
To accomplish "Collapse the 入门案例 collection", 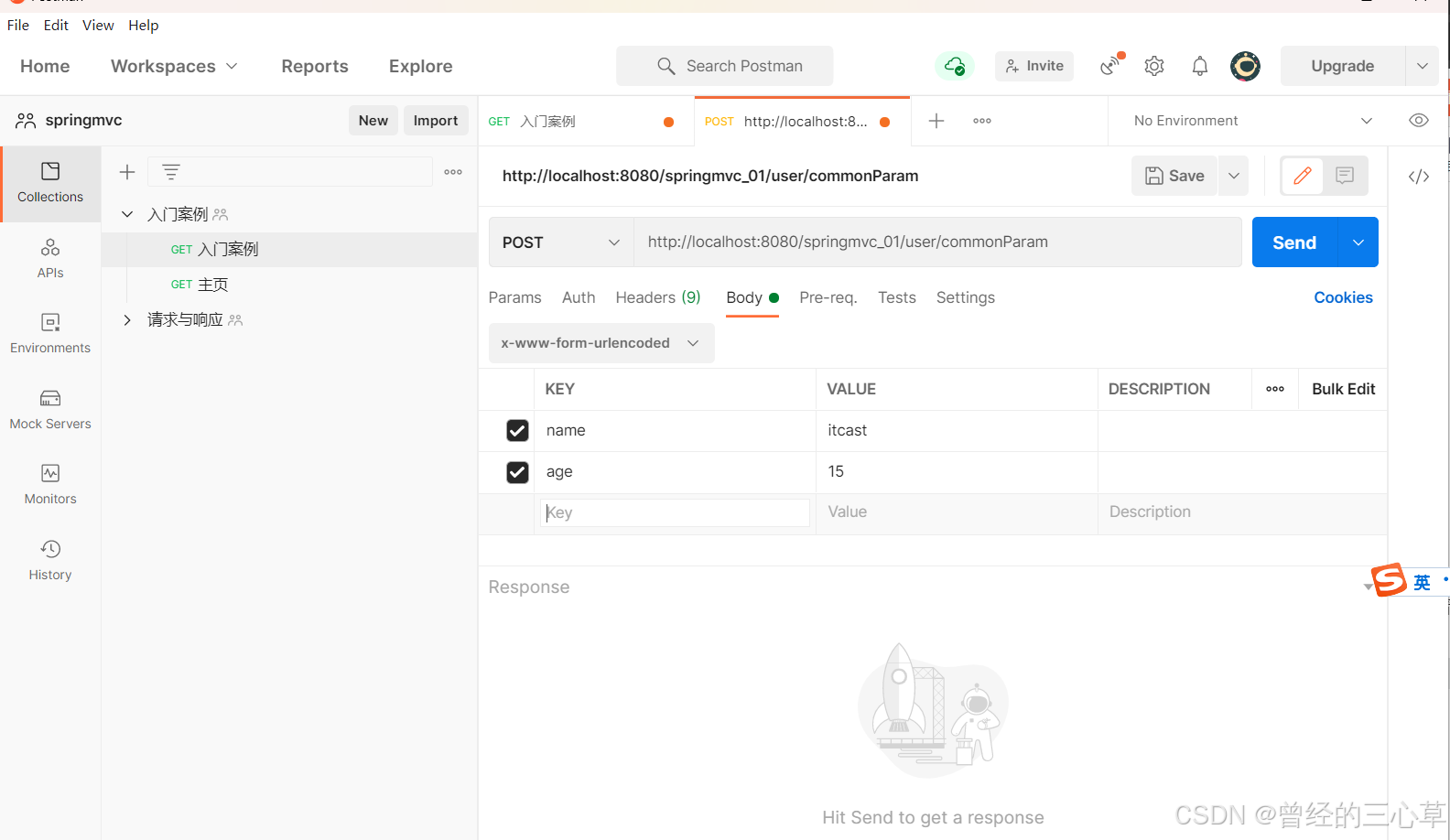I will [127, 214].
